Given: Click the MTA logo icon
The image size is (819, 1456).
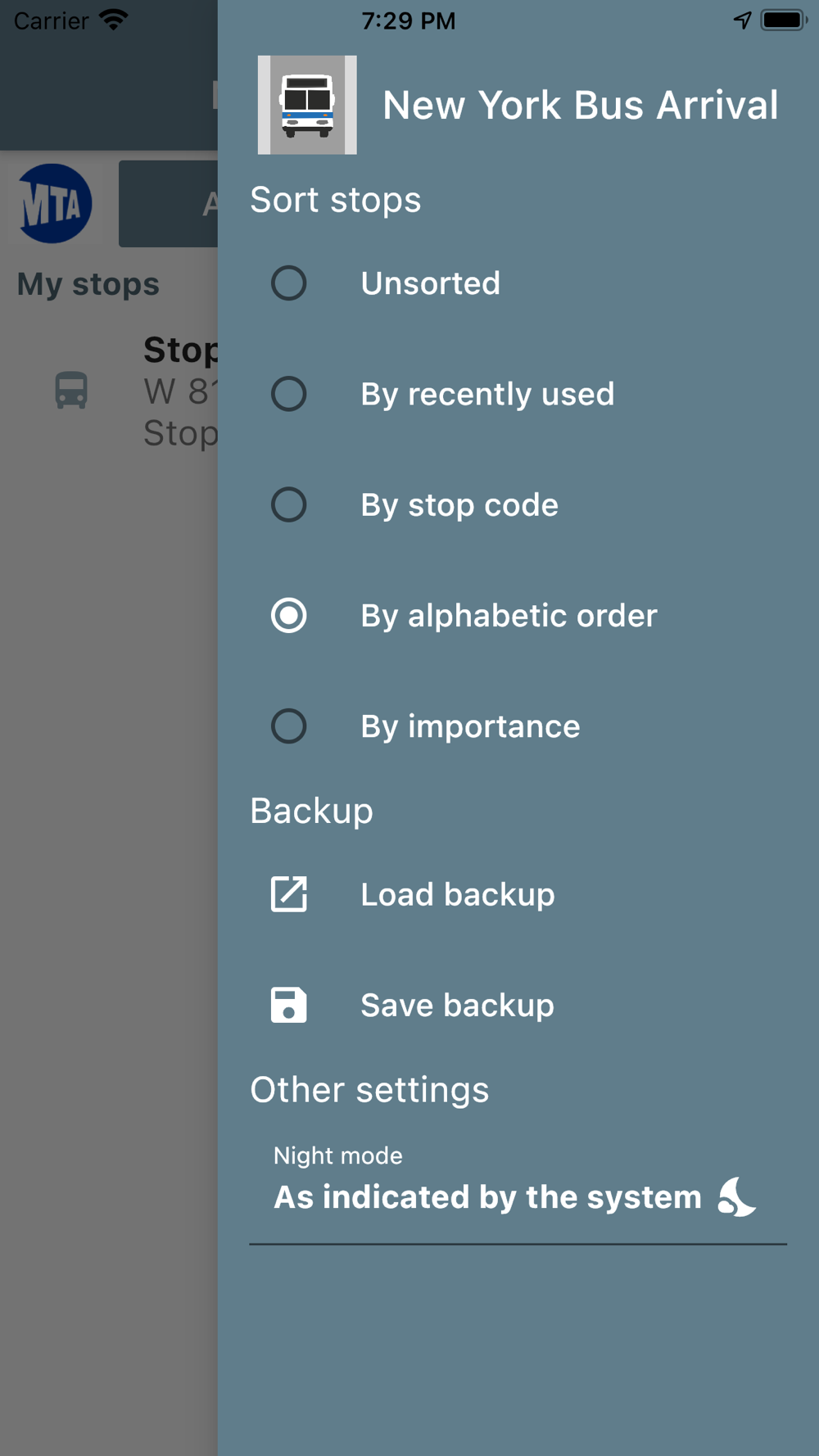Looking at the screenshot, I should pos(54,203).
